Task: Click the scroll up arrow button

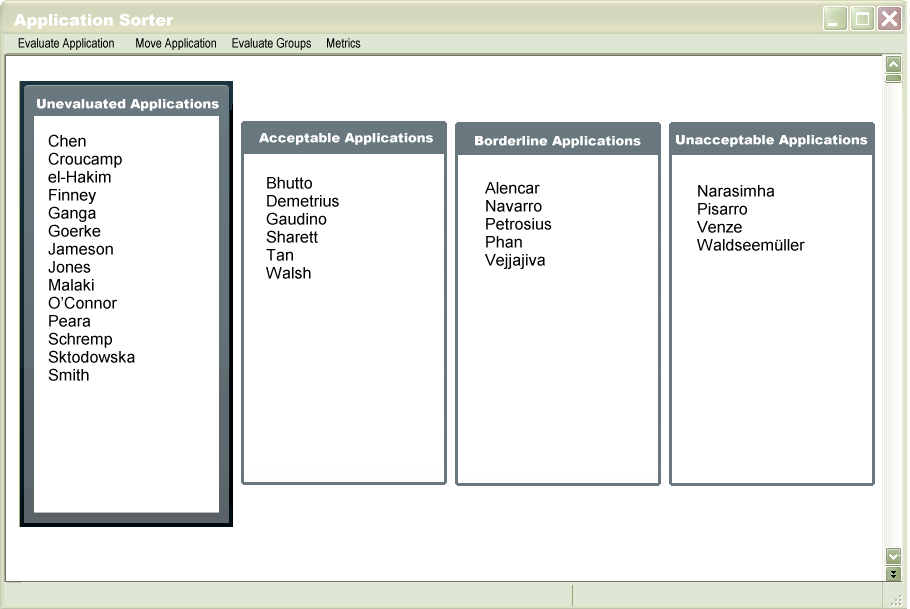Action: point(893,64)
